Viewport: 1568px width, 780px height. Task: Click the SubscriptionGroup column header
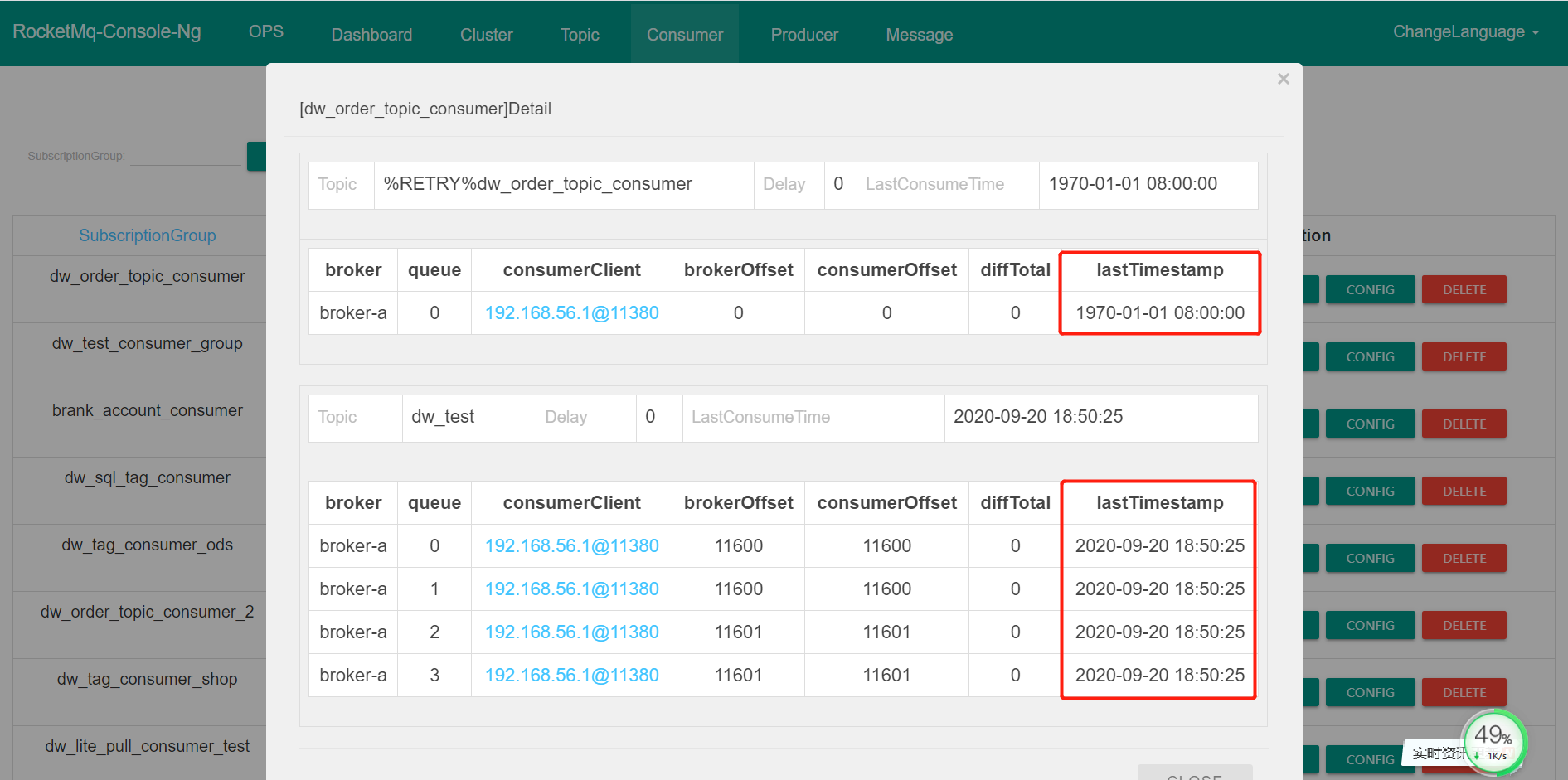pos(147,235)
